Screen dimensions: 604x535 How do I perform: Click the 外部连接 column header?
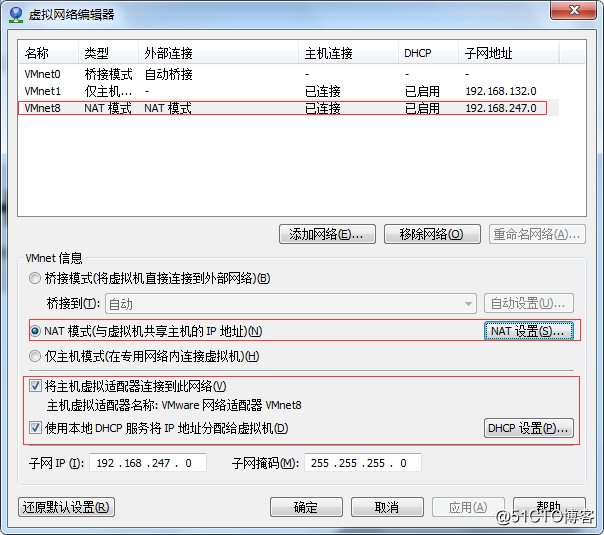coord(218,53)
